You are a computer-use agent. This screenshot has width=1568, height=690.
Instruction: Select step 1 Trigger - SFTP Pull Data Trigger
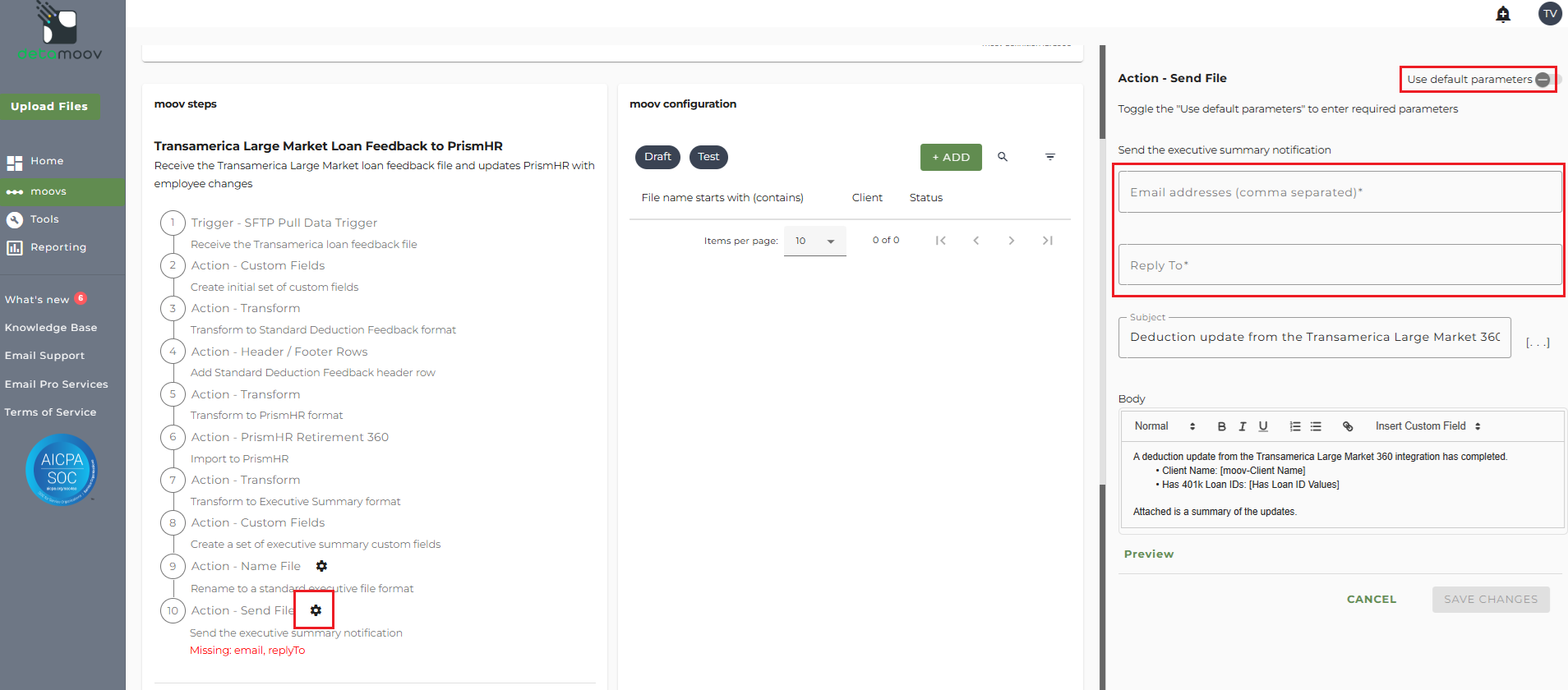pyautogui.click(x=284, y=223)
